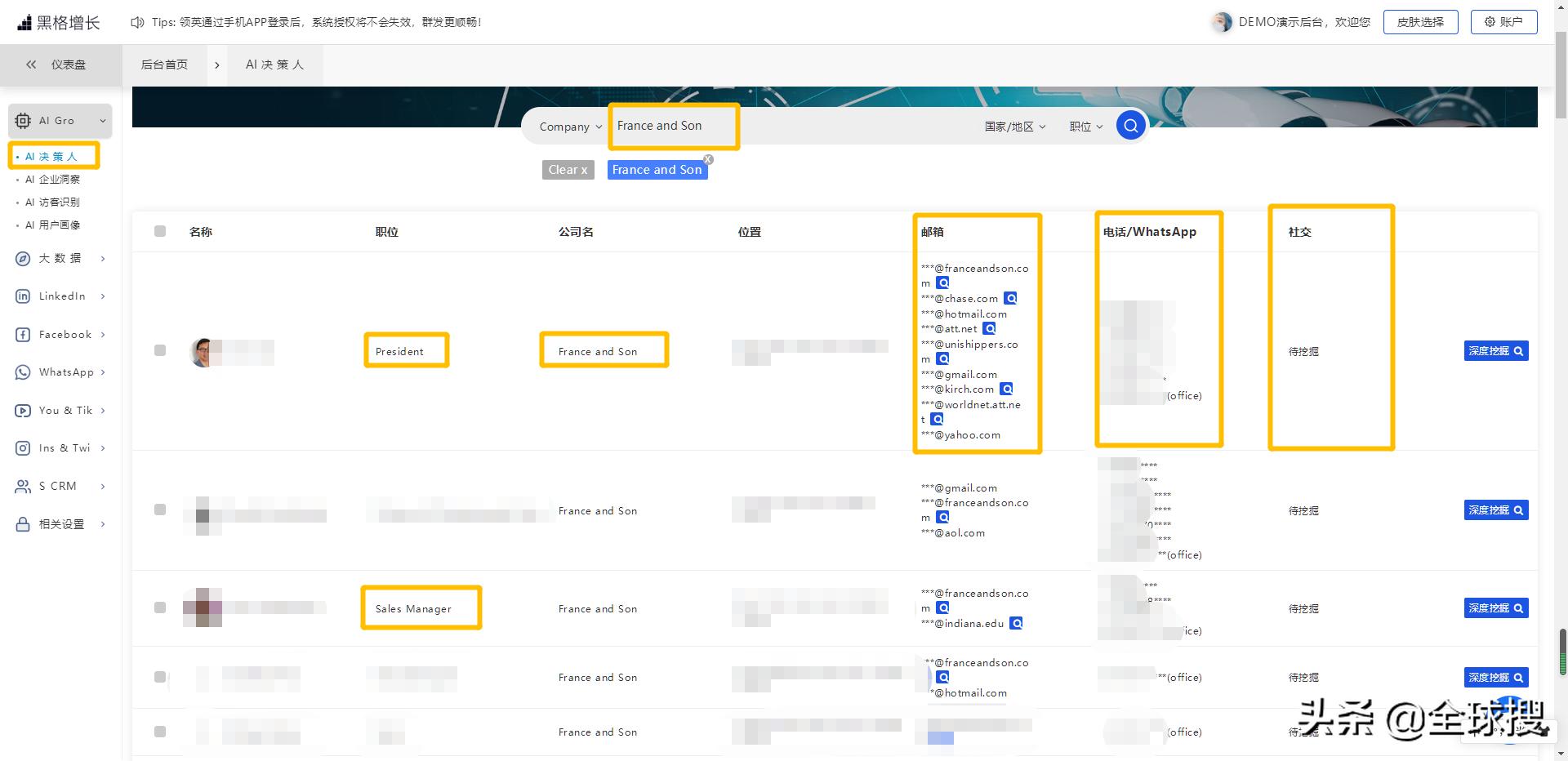The image size is (1568, 761).
Task: Click the blue search magnifier icon
Action: [1130, 125]
